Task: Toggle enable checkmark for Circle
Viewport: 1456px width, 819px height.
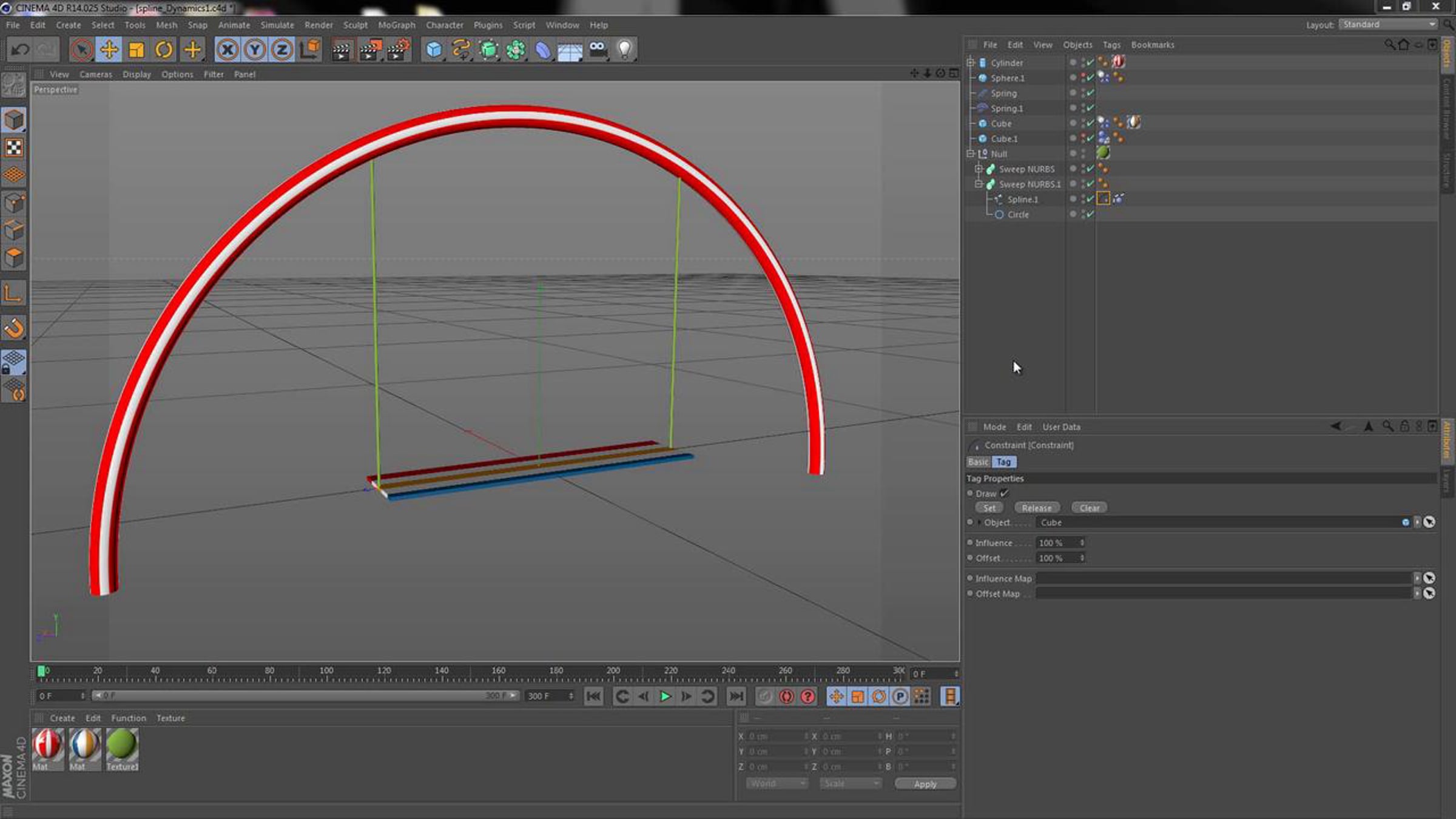Action: (1090, 214)
